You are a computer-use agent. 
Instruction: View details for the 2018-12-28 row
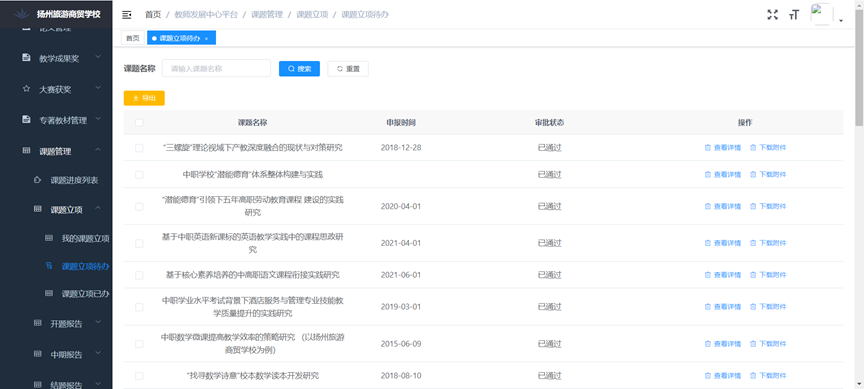click(x=723, y=148)
